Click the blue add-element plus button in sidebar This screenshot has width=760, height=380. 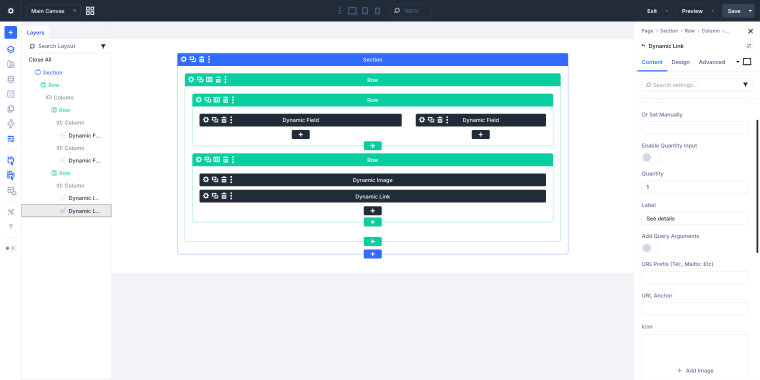coord(11,32)
